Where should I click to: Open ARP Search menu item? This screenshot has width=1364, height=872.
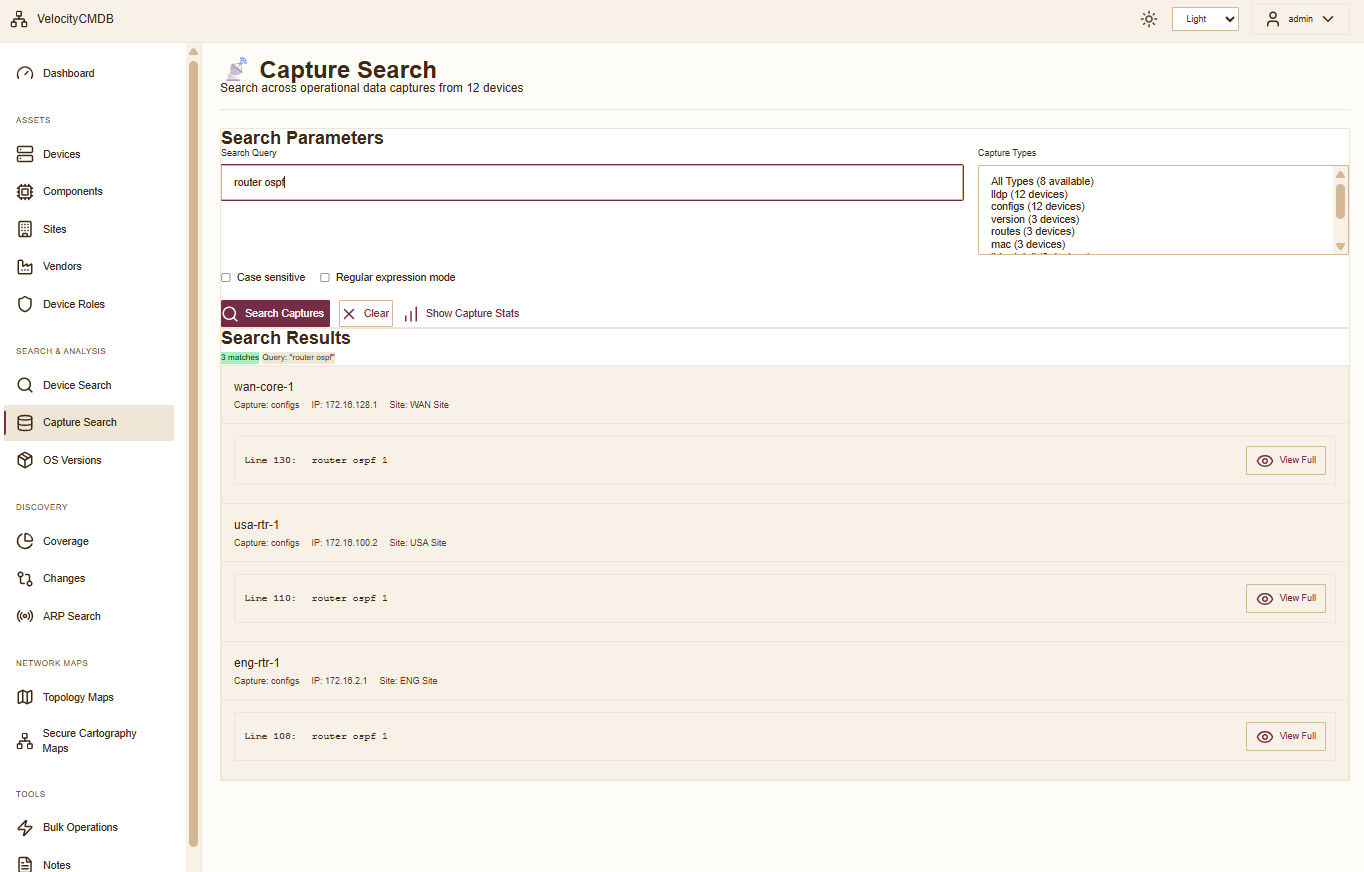89,616
